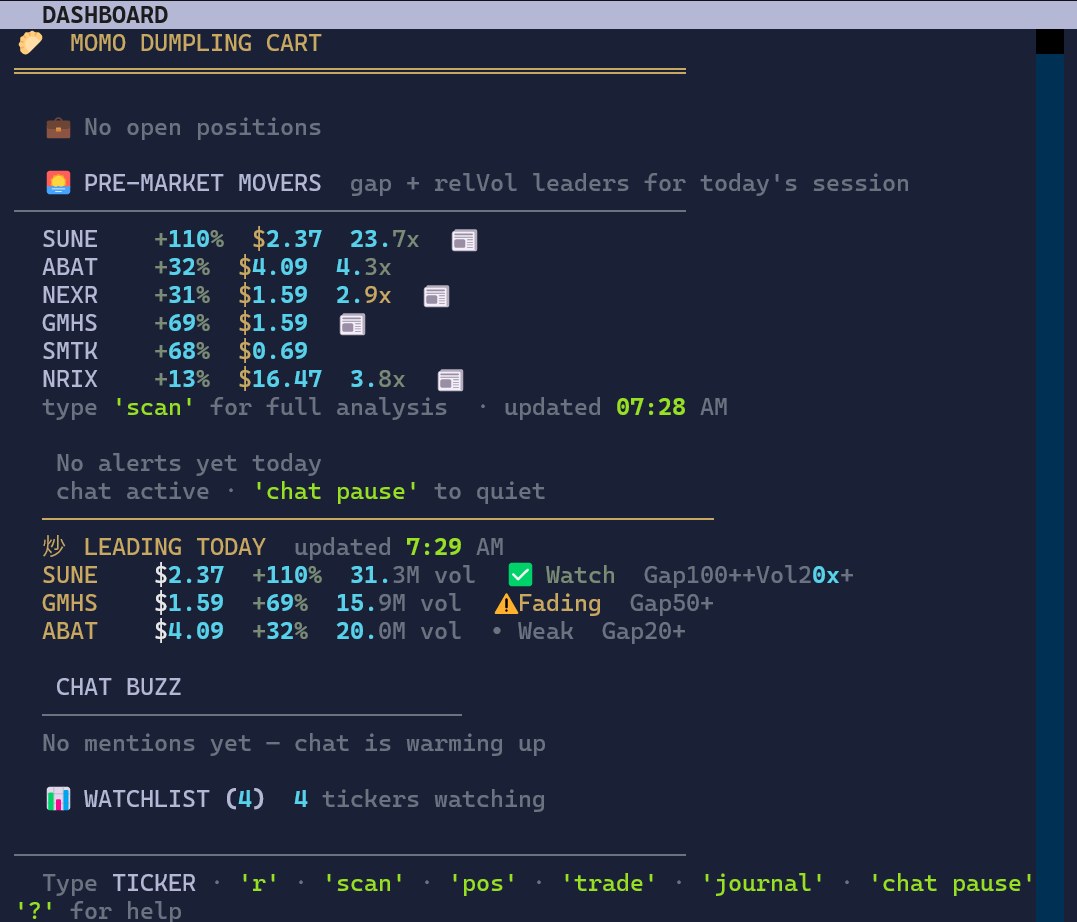Select the NEXR ticker in Pre-Market Movers
Image resolution: width=1077 pixels, height=922 pixels.
click(70, 295)
